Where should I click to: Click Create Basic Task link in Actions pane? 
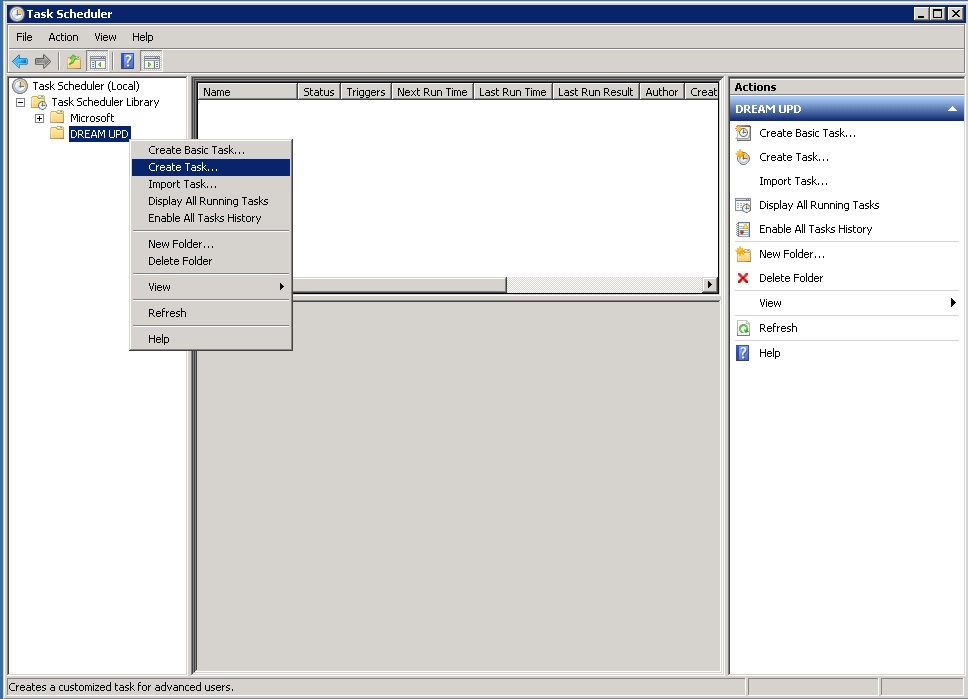[x=807, y=133]
